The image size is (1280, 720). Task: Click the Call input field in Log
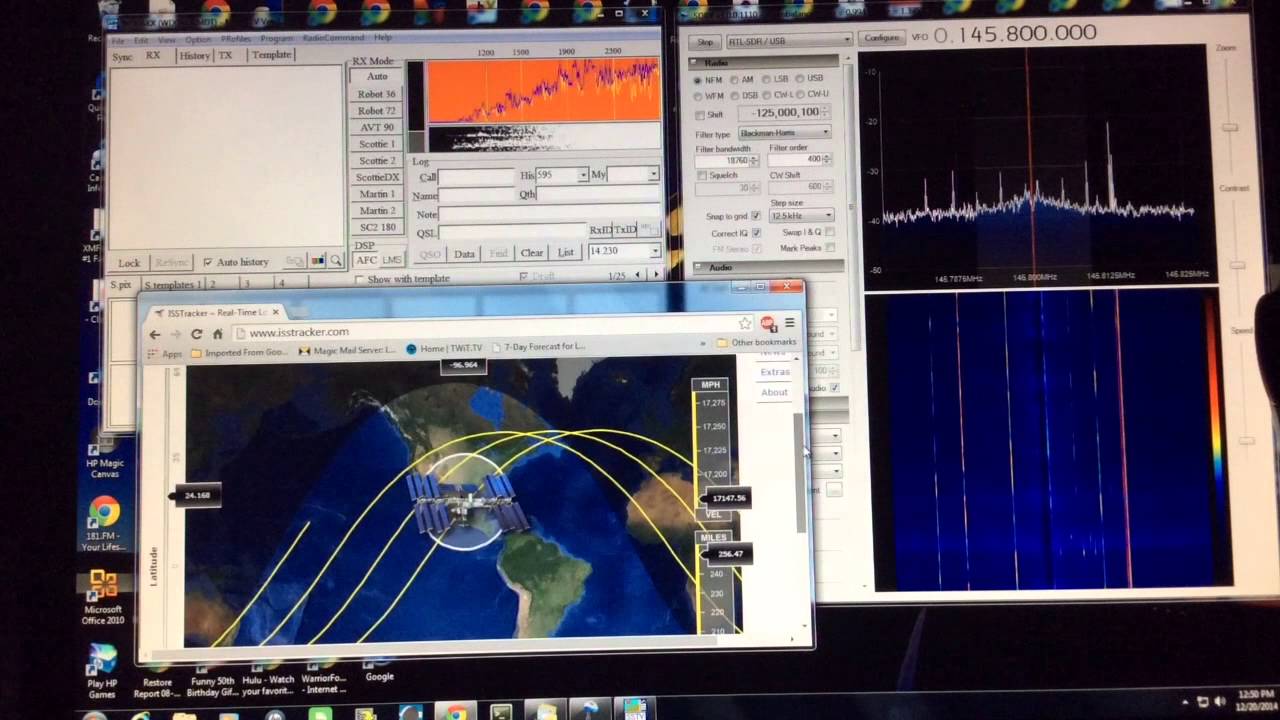click(478, 177)
